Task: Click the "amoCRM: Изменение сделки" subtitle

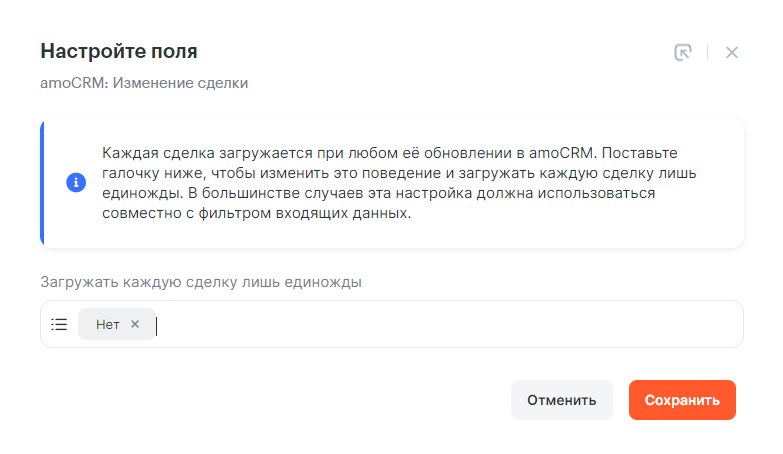Action: (144, 83)
